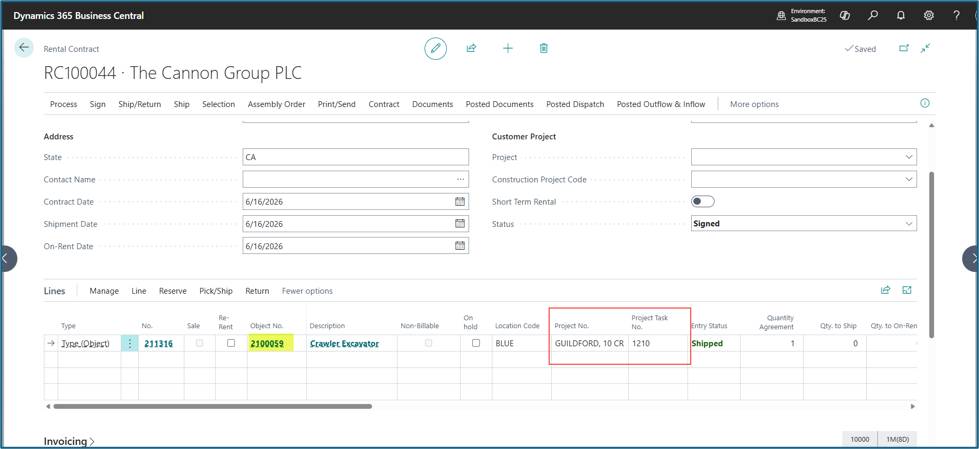The height and width of the screenshot is (449, 979).
Task: Open the Process menu
Action: [x=64, y=104]
